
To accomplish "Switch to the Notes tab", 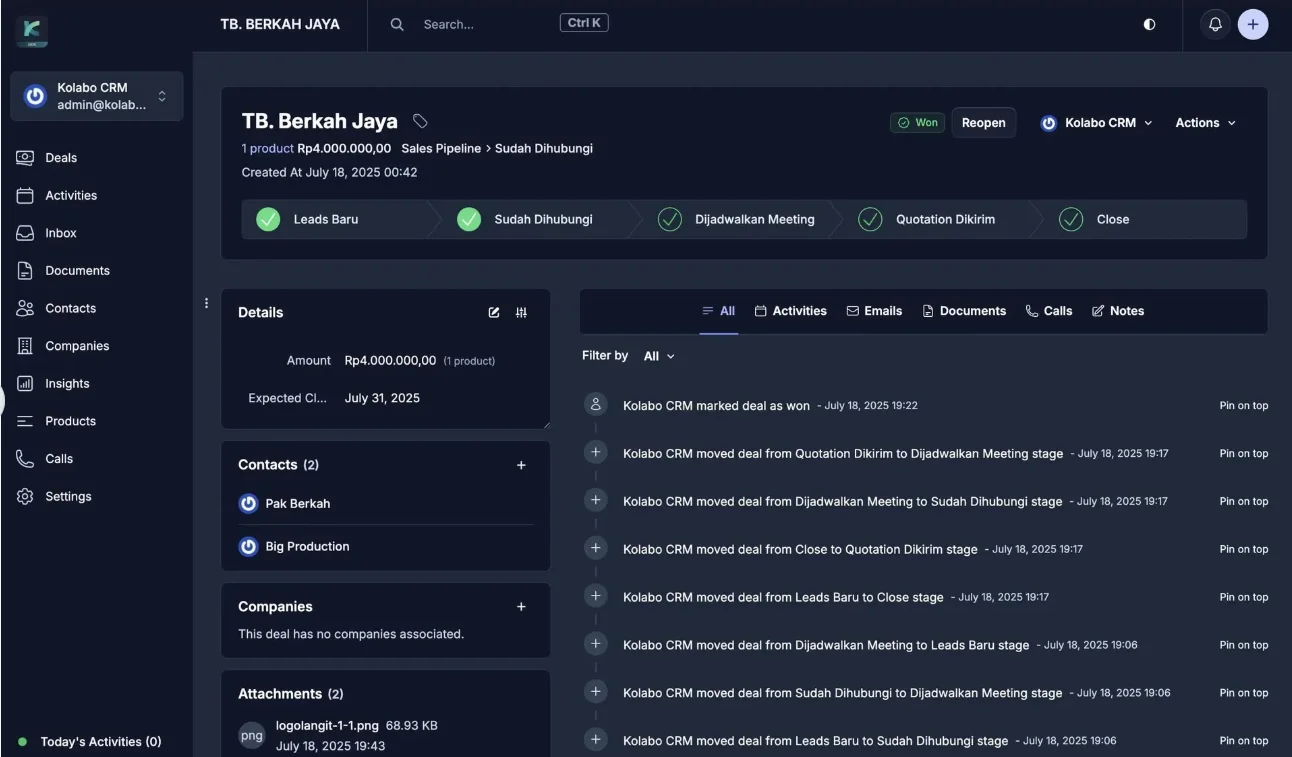I will (1117, 311).
